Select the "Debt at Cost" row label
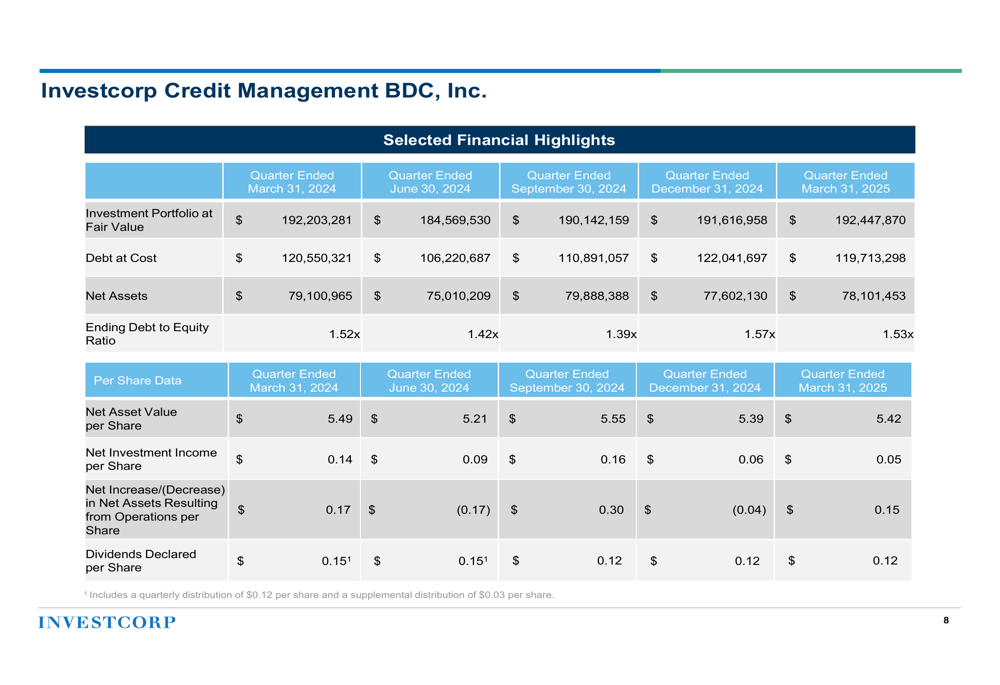Viewport: 1000px width, 685px height. (121, 258)
